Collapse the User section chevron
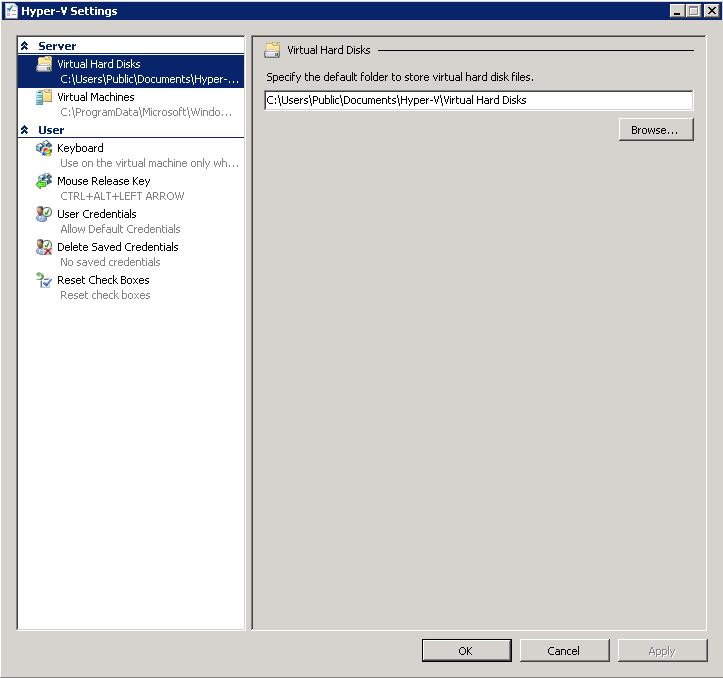 coord(25,130)
